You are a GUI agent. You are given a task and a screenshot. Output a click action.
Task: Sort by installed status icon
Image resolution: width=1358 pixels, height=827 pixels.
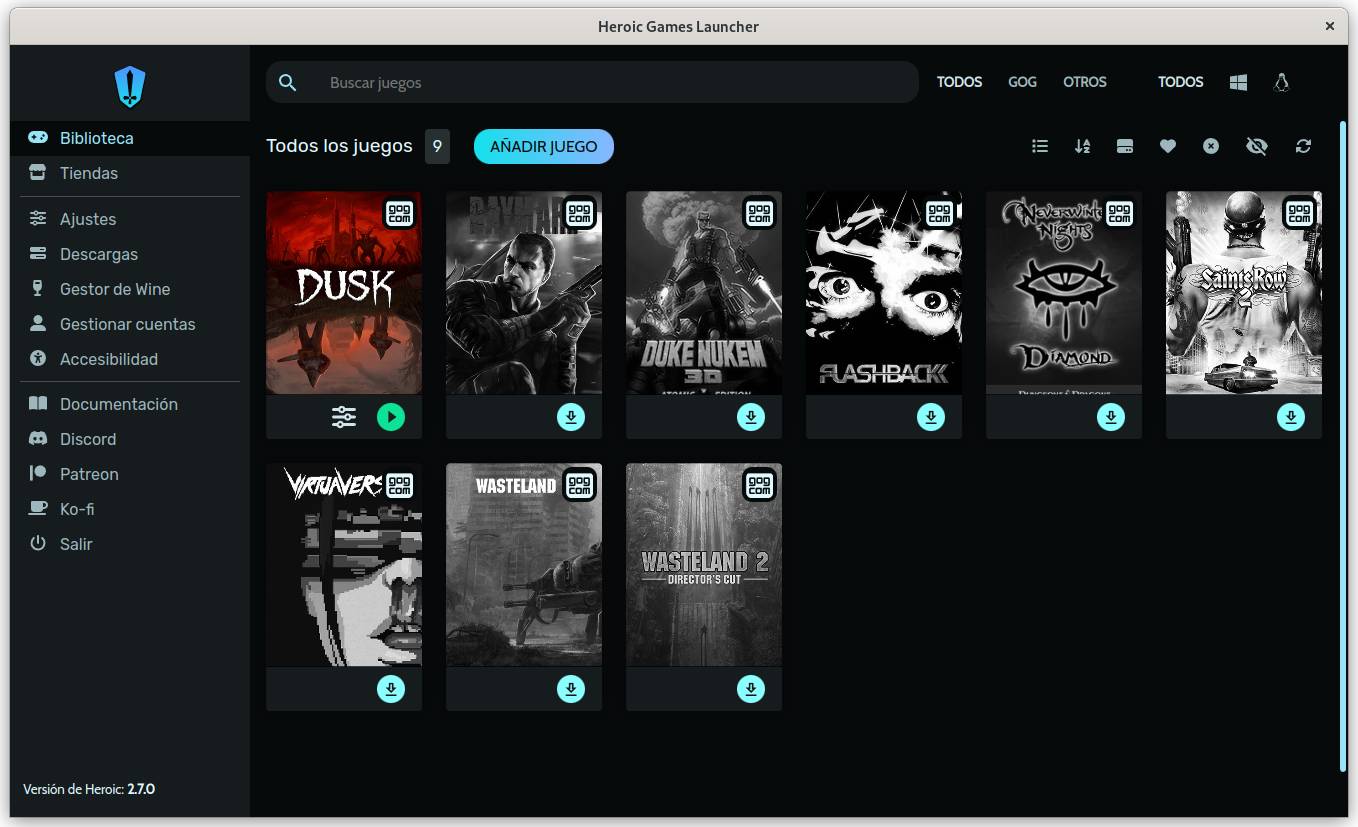click(x=1125, y=146)
